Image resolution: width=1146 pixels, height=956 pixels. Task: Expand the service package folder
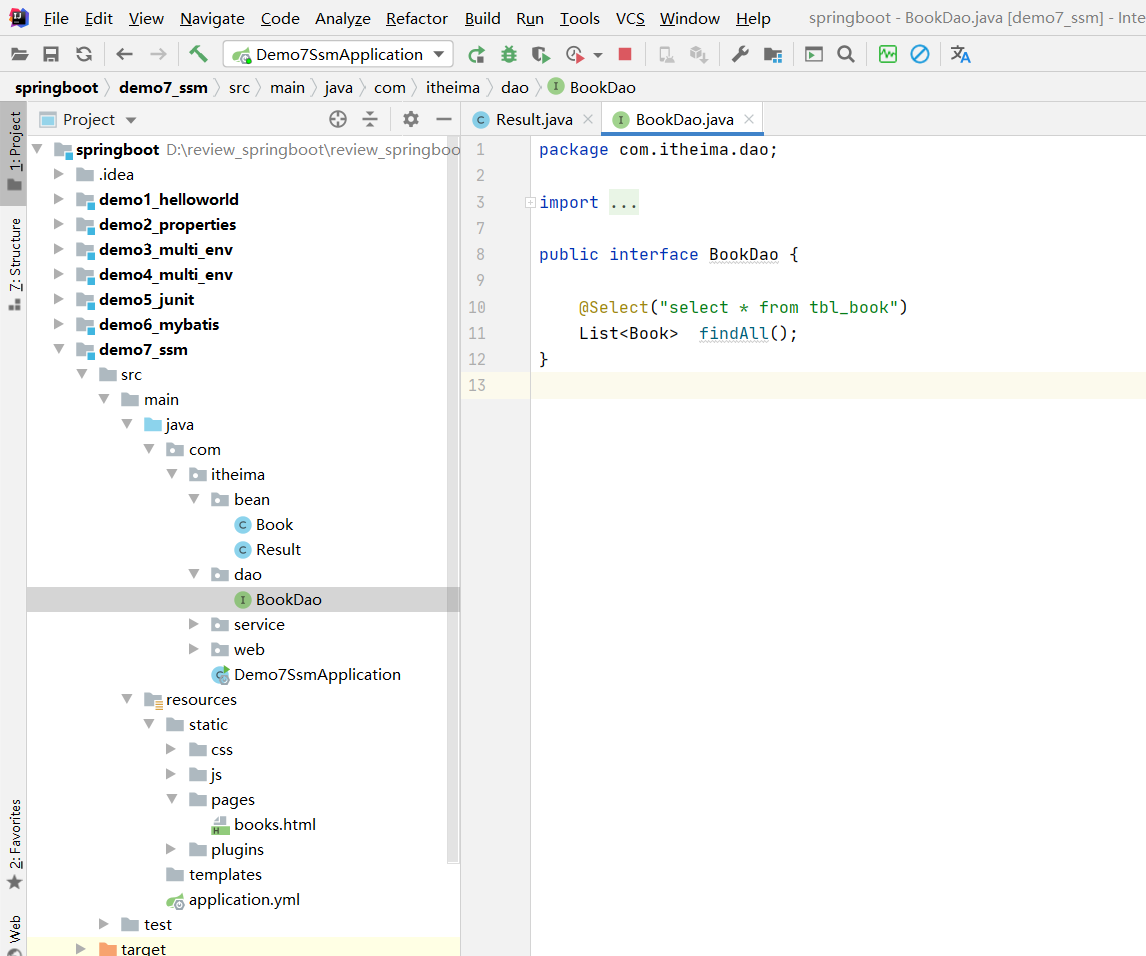(194, 624)
